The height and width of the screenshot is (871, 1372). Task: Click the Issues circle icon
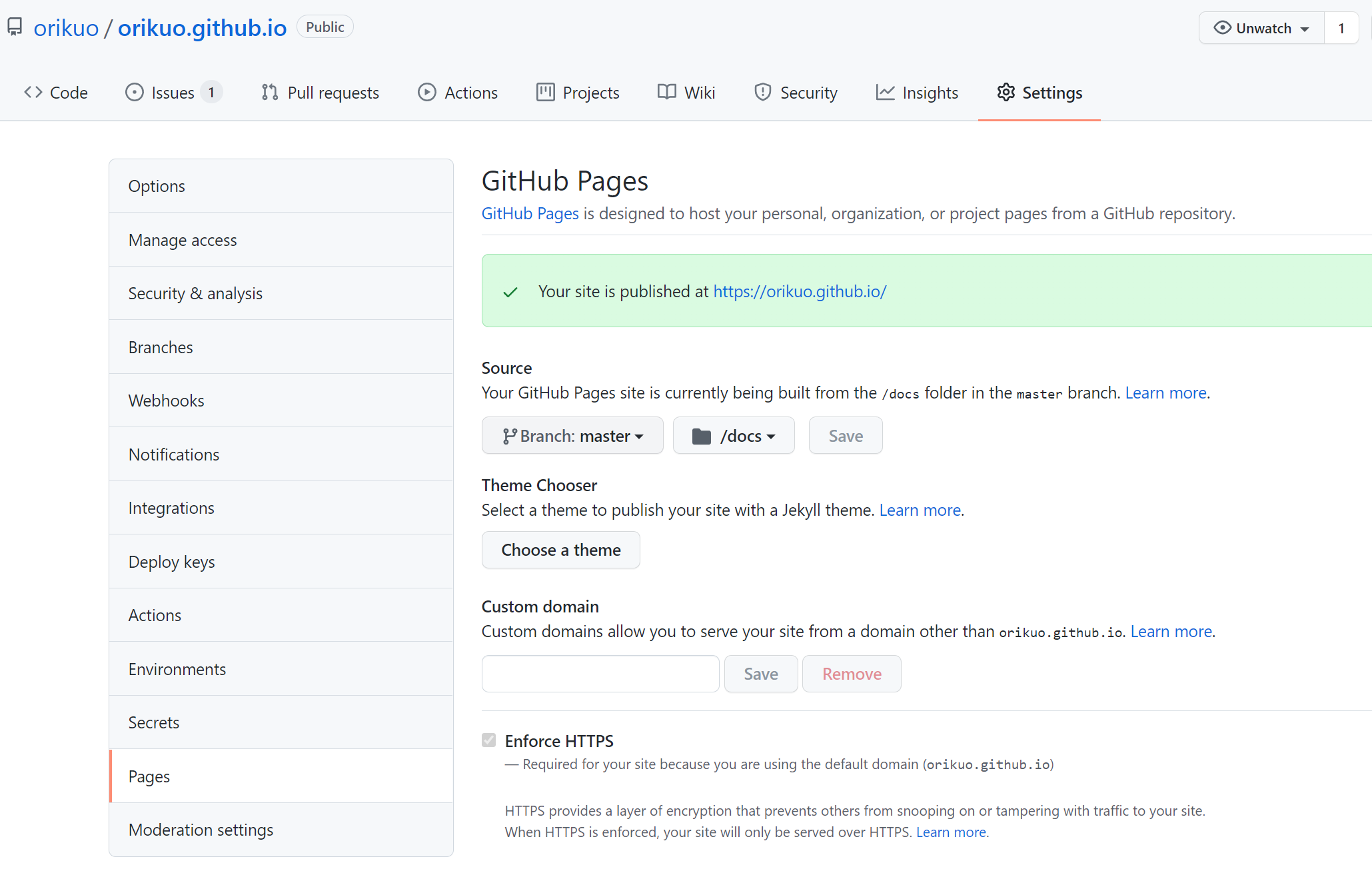(135, 93)
